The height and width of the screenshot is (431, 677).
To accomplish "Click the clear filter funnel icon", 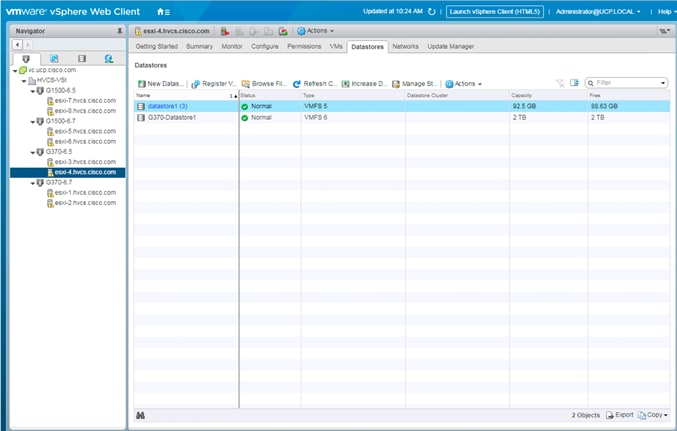I will click(x=560, y=83).
